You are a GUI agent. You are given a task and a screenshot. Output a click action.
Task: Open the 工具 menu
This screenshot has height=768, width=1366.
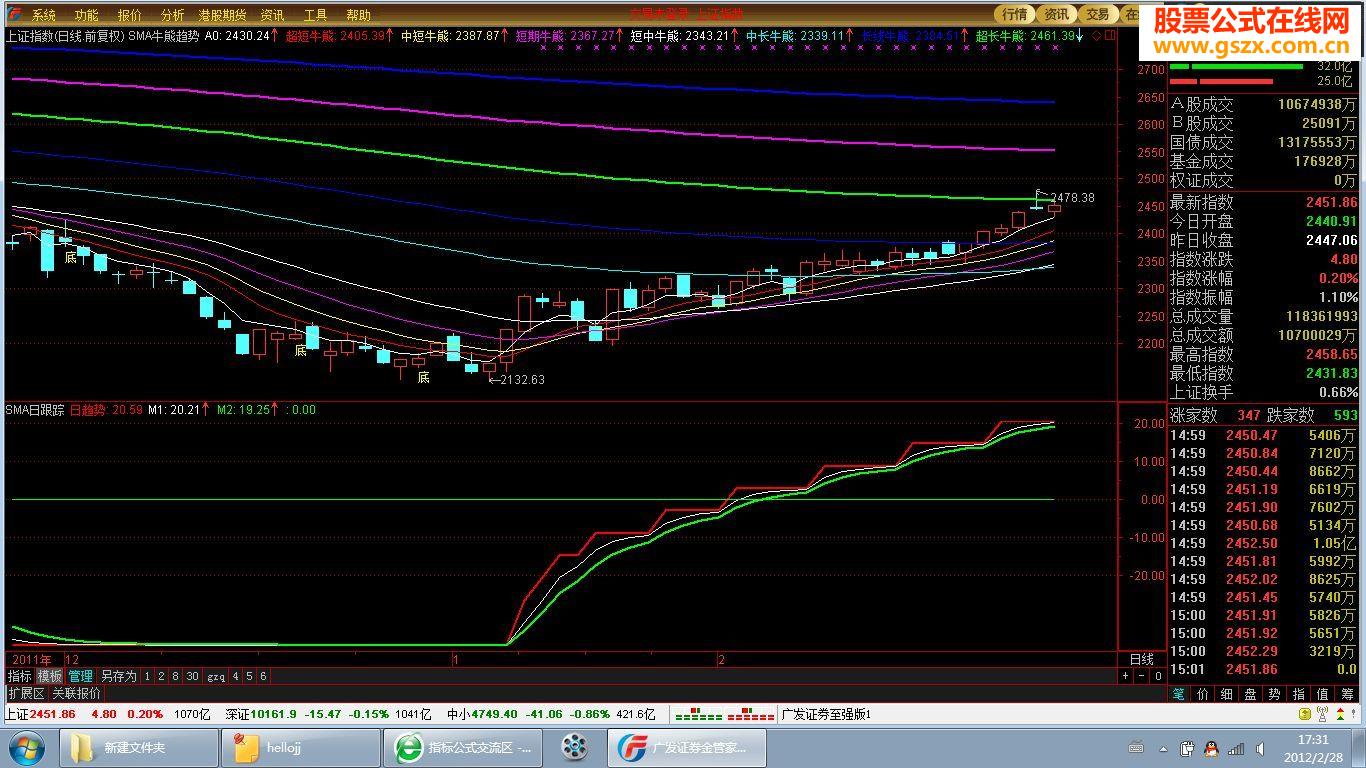click(315, 15)
